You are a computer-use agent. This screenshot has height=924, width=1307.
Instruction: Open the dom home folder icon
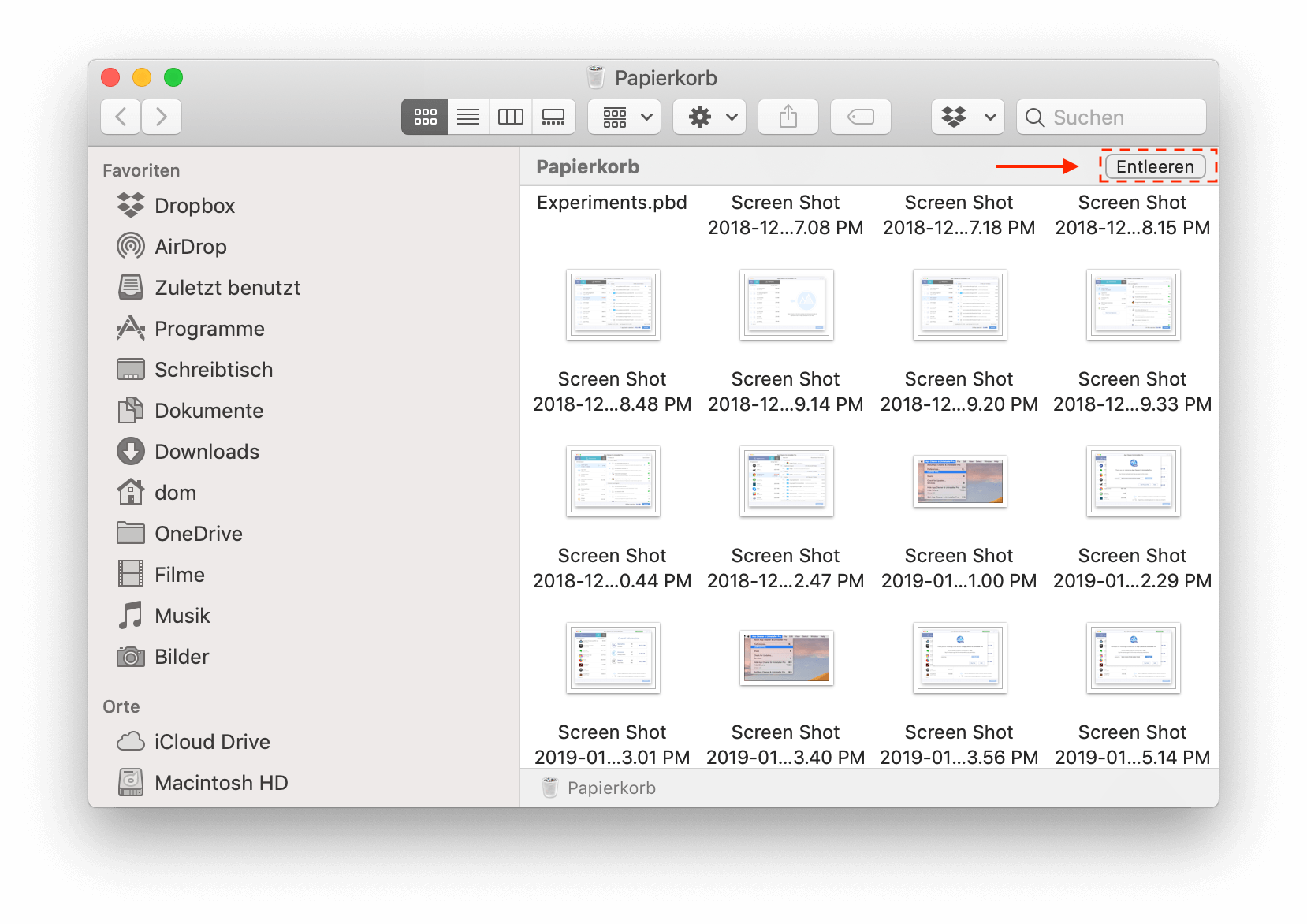tap(131, 492)
